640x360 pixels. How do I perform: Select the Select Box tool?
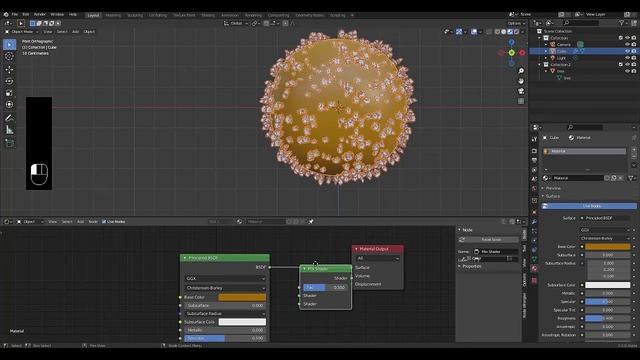click(x=9, y=44)
